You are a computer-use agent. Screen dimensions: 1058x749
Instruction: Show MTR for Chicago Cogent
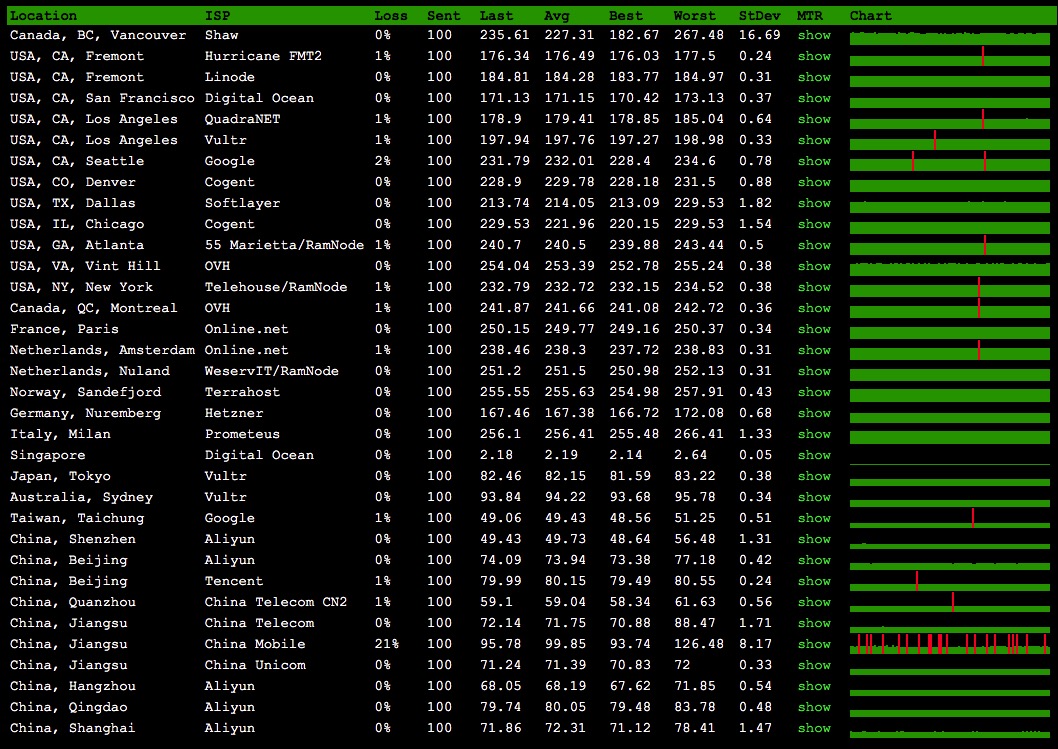click(814, 224)
